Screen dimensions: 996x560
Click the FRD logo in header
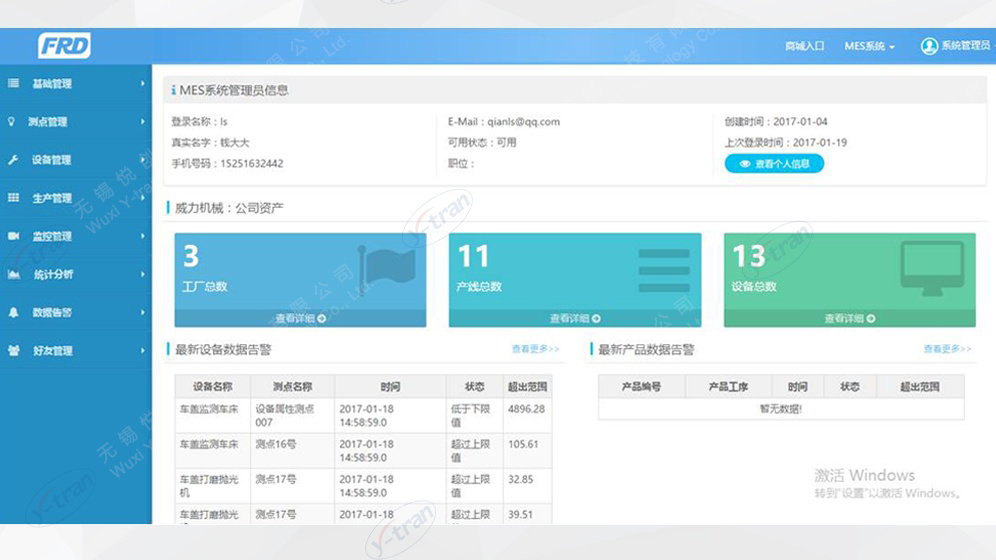(65, 46)
